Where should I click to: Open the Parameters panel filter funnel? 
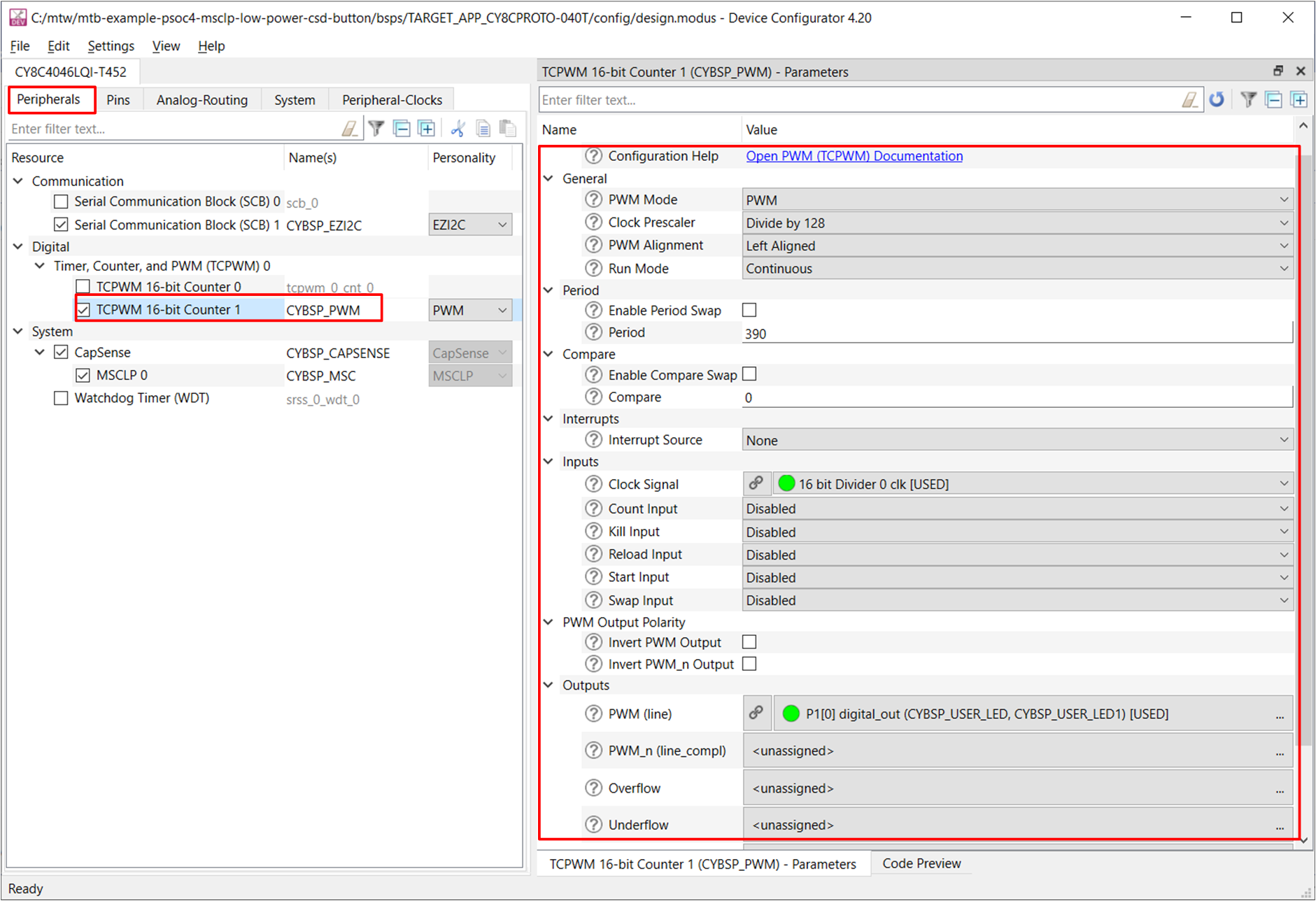pos(1249,100)
